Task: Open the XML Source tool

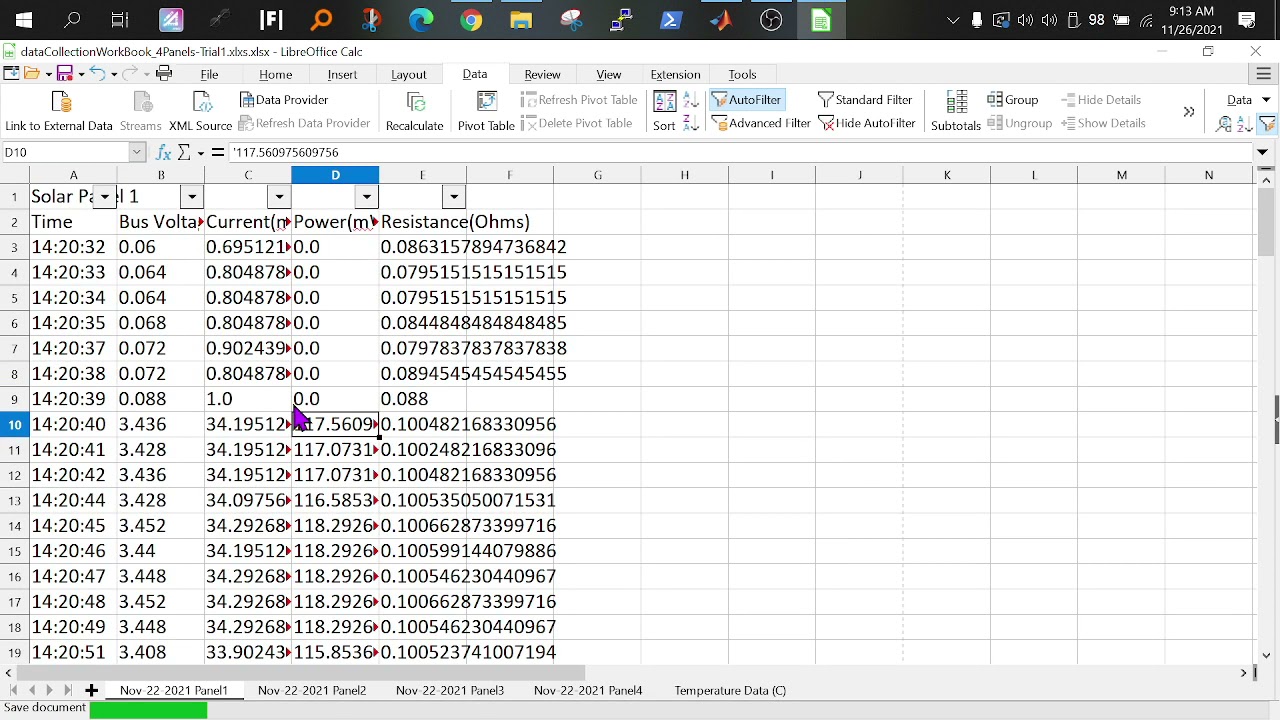Action: click(x=200, y=112)
